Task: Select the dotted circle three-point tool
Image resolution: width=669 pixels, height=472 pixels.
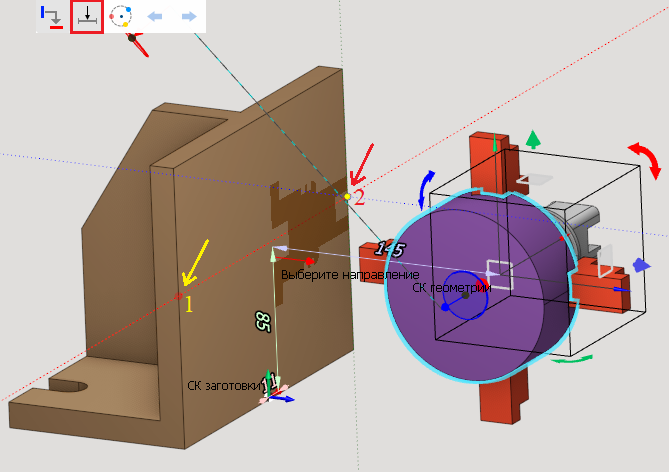Action: (x=120, y=17)
